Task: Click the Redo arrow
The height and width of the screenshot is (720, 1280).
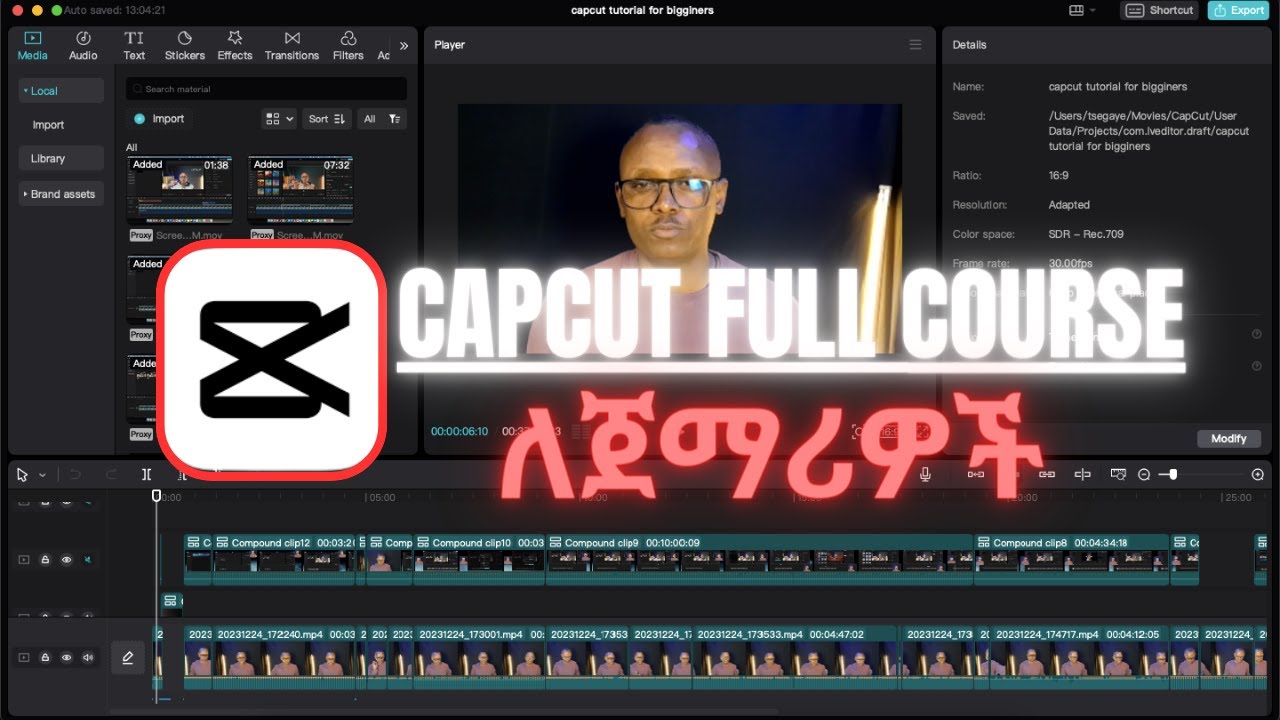Action: point(111,475)
